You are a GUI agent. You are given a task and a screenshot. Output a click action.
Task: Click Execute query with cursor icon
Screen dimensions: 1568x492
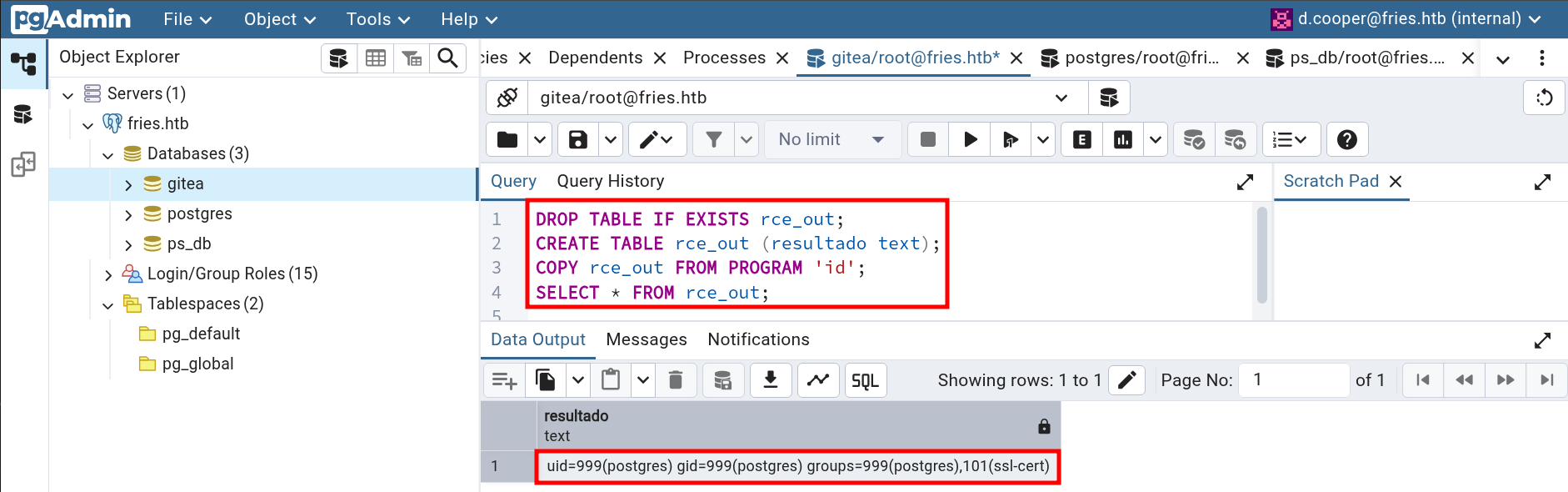(x=1011, y=139)
